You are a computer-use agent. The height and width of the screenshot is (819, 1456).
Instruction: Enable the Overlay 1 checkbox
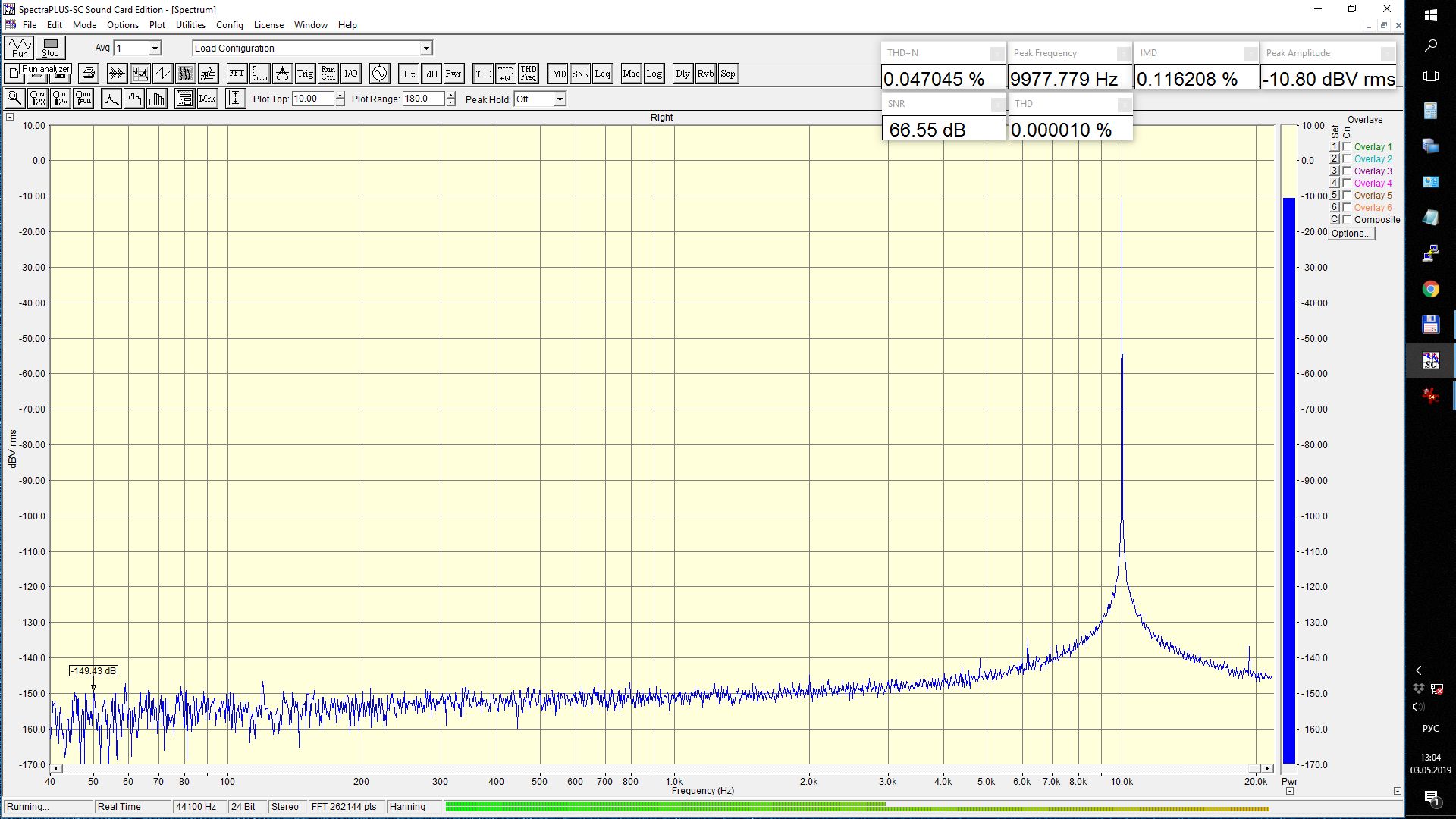click(1347, 146)
